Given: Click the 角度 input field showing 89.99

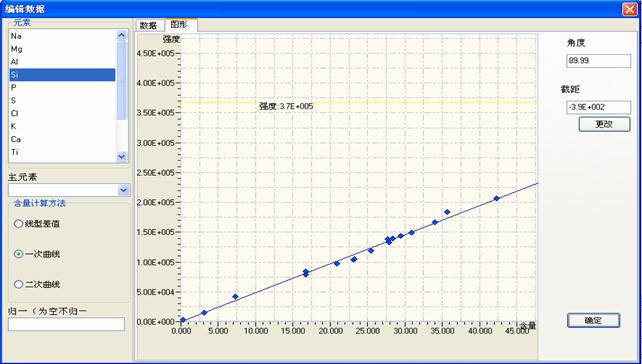Looking at the screenshot, I should tap(598, 61).
